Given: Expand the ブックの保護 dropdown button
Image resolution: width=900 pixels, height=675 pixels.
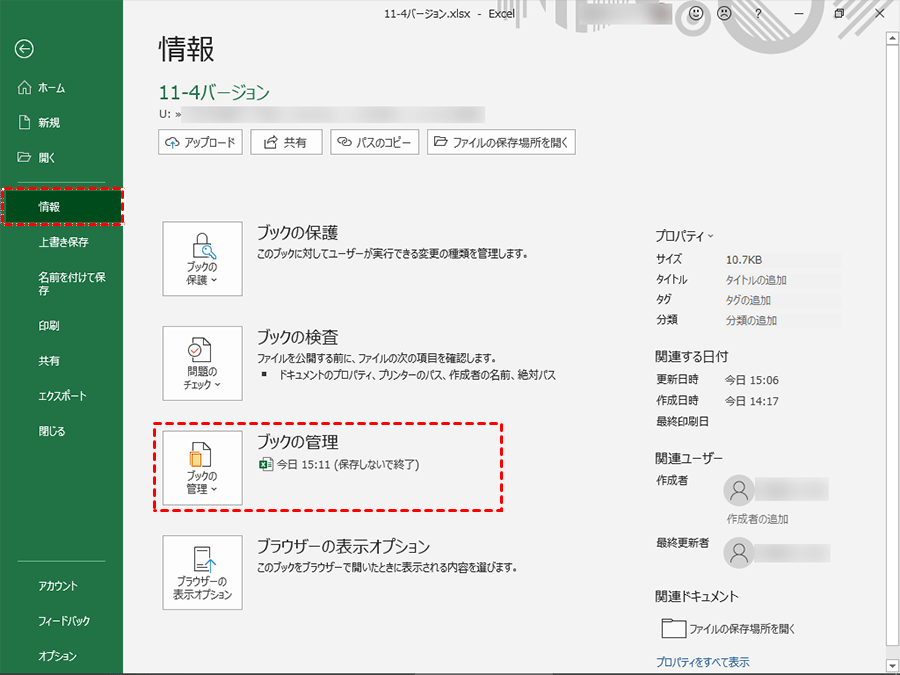Looking at the screenshot, I should (202, 259).
